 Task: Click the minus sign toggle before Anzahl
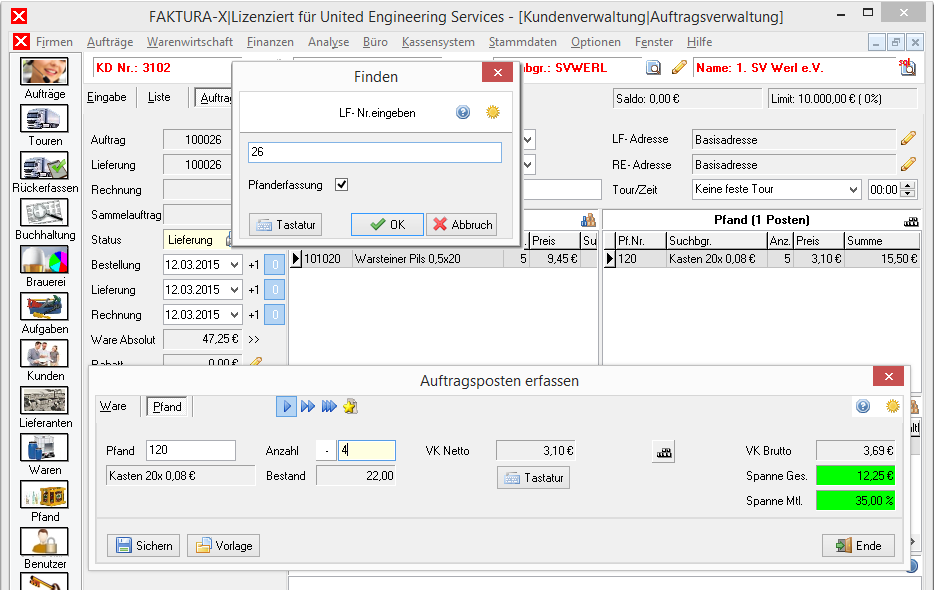pyautogui.click(x=326, y=451)
